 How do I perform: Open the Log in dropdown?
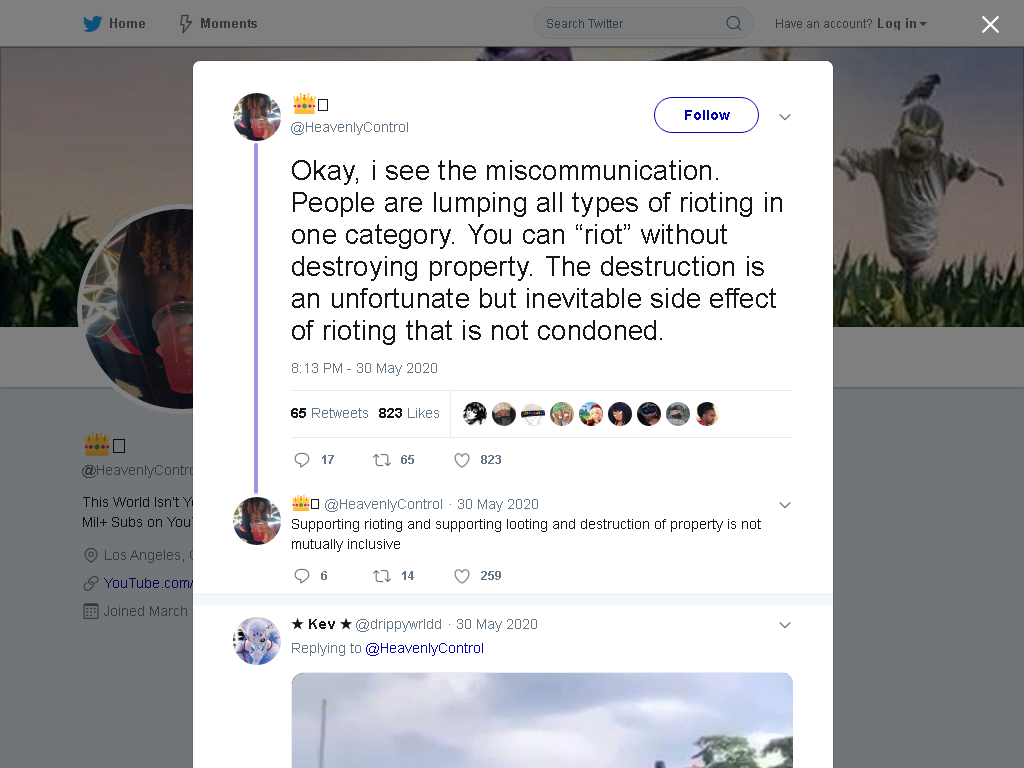tap(901, 24)
